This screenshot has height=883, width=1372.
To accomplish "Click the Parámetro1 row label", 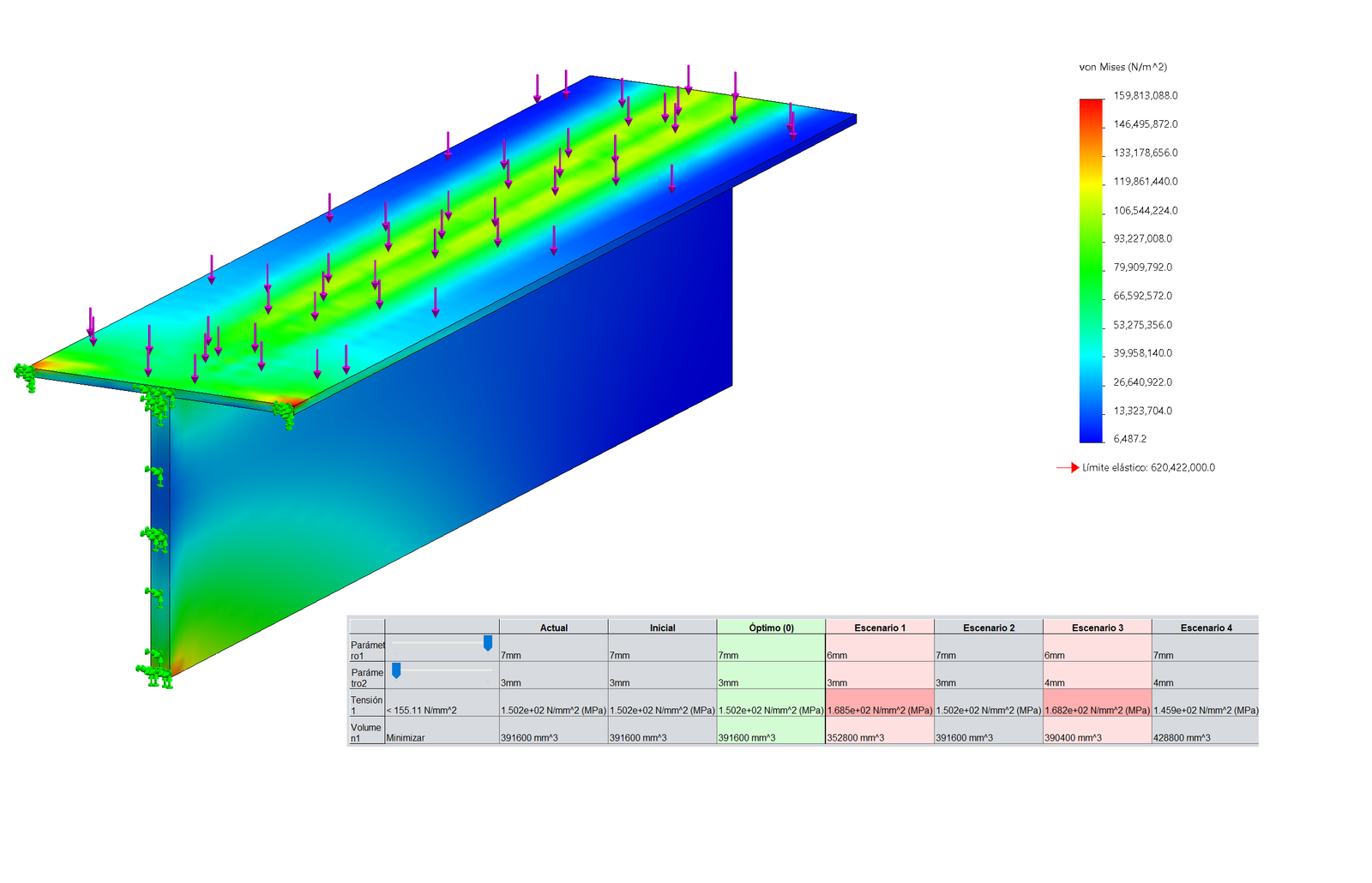I will click(367, 650).
